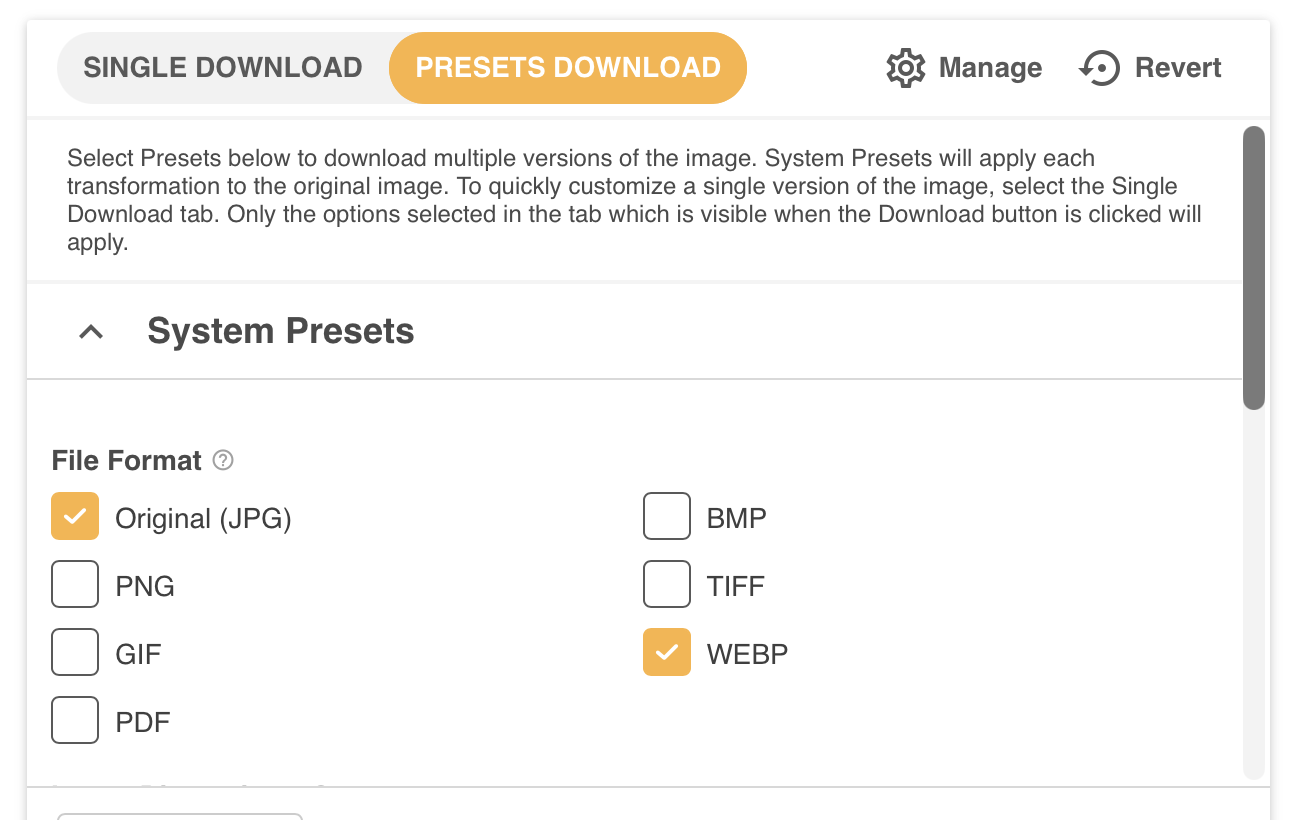
Task: Check the GIF format checkbox
Action: [75, 652]
